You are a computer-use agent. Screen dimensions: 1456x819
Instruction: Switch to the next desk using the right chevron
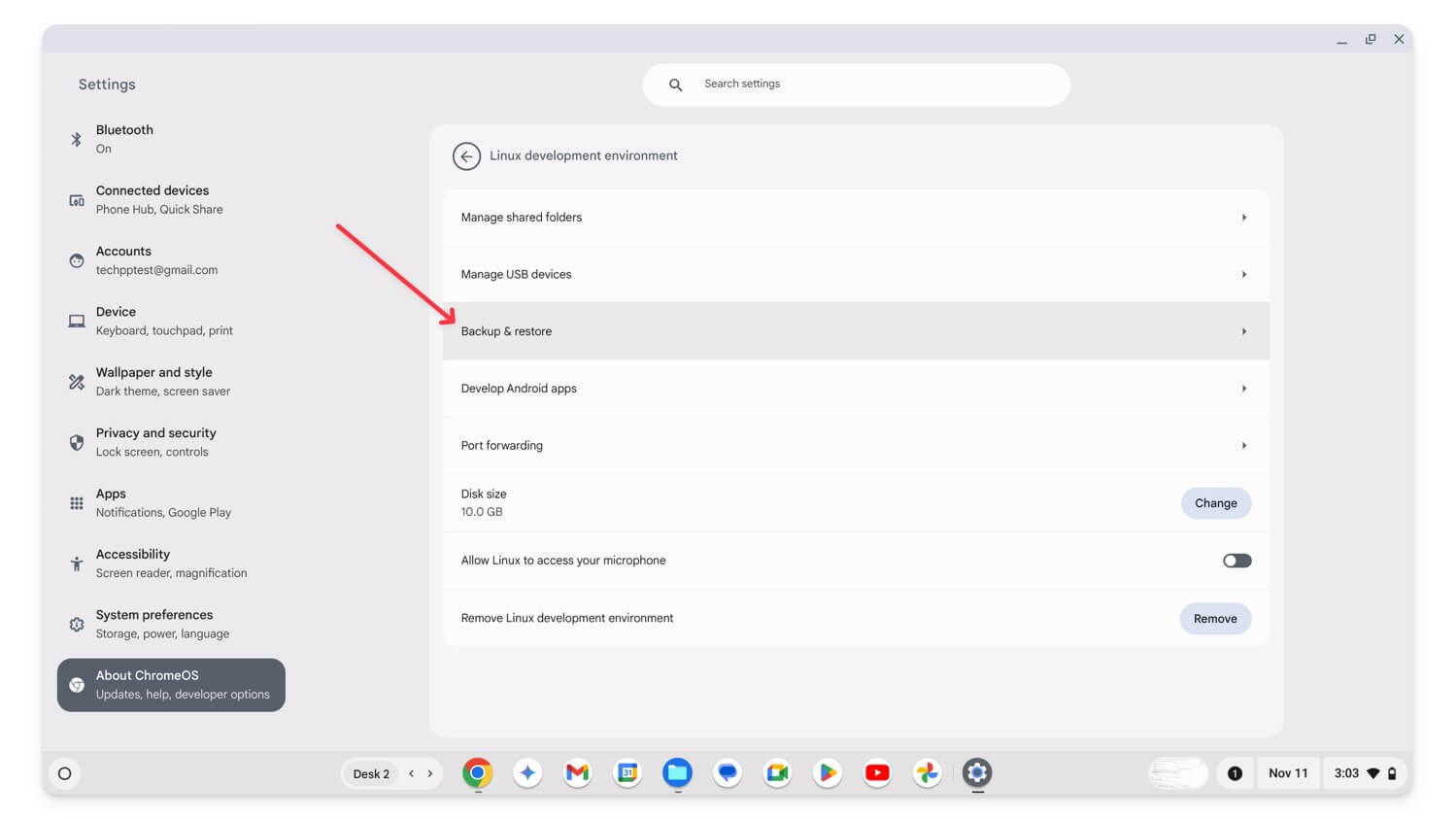point(430,773)
